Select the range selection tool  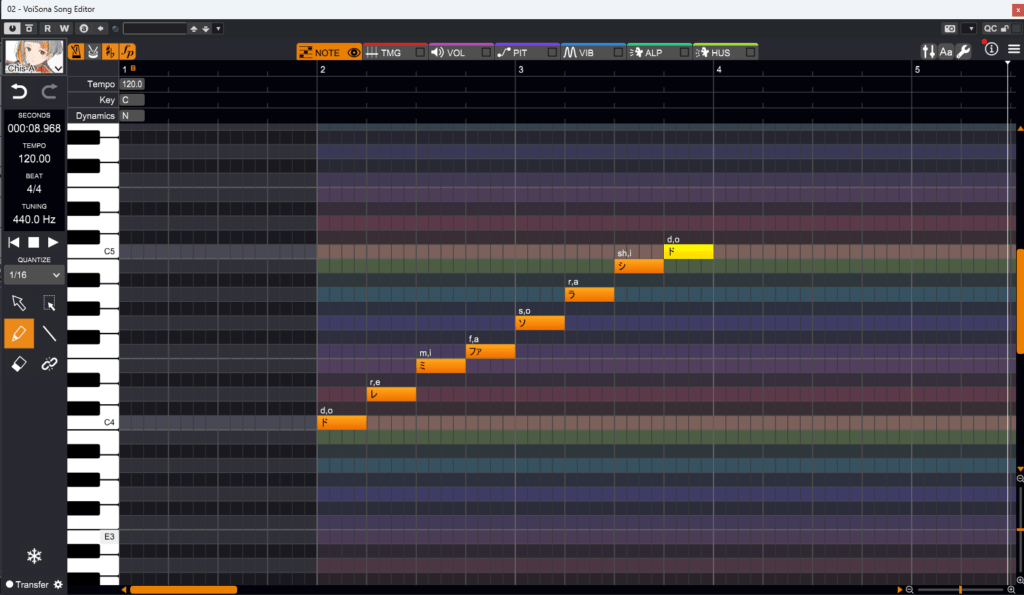click(x=49, y=303)
